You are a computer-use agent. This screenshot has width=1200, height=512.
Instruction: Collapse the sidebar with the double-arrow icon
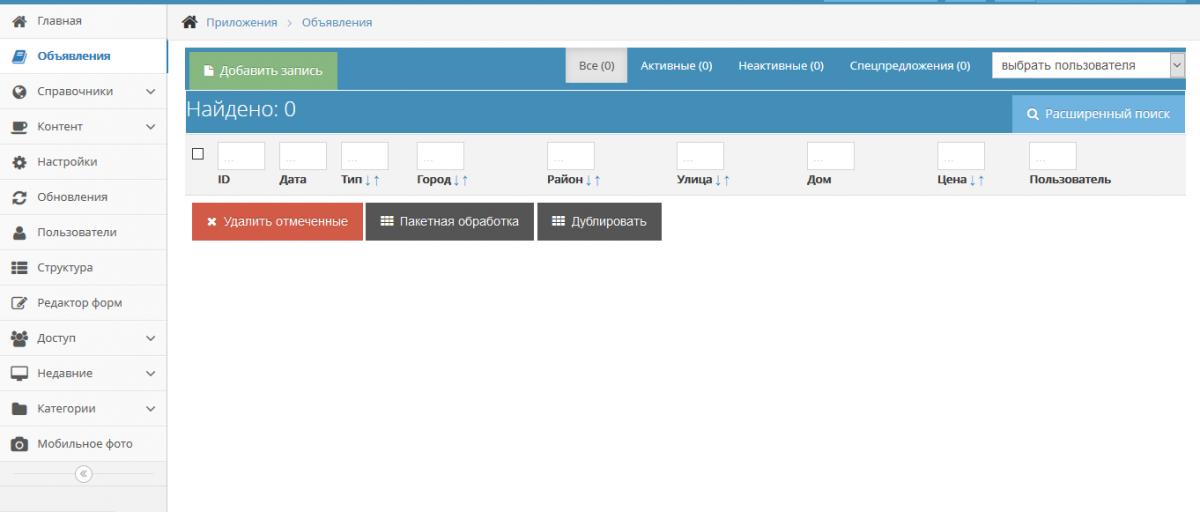point(84,474)
